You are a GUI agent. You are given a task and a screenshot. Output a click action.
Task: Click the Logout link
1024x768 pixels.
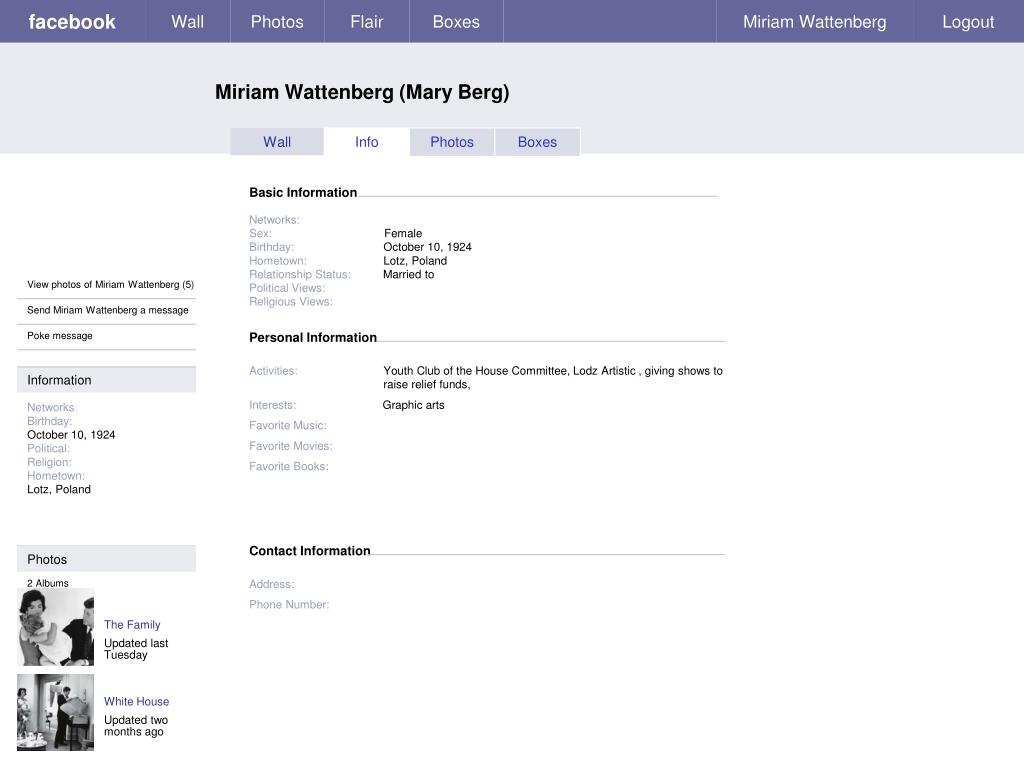tap(968, 22)
